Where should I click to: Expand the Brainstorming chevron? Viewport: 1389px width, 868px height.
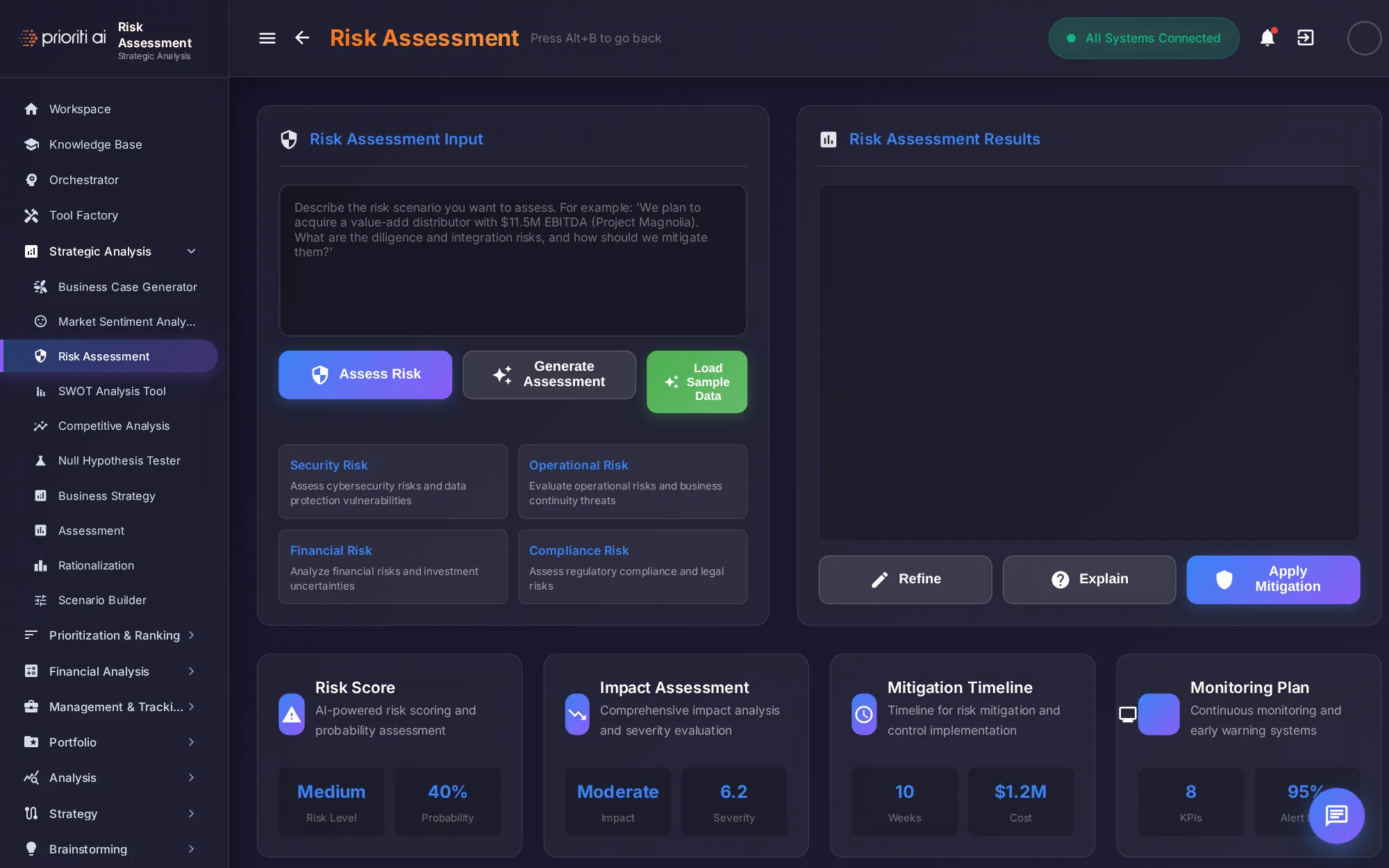click(191, 849)
